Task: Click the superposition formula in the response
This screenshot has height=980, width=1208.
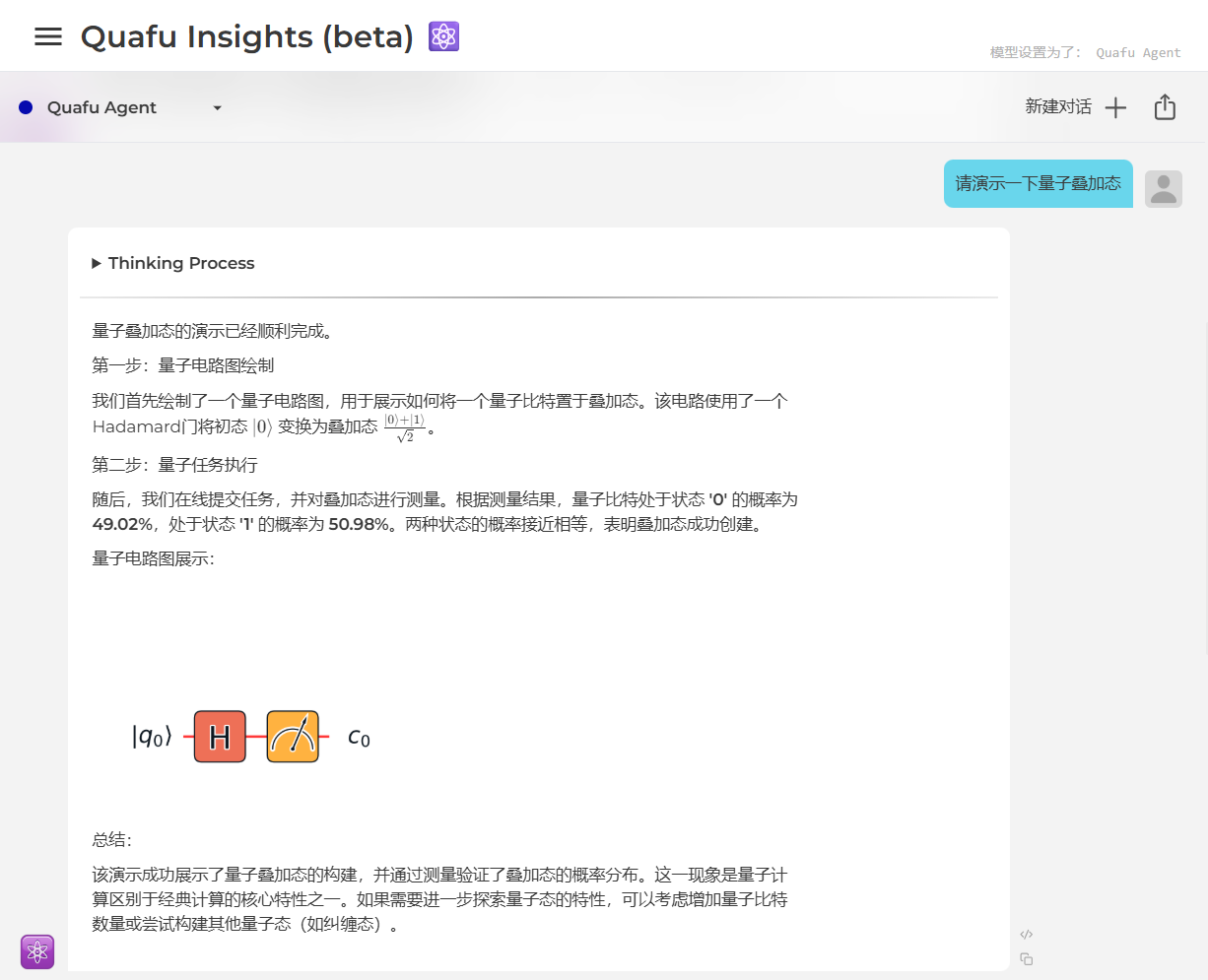Action: (404, 427)
